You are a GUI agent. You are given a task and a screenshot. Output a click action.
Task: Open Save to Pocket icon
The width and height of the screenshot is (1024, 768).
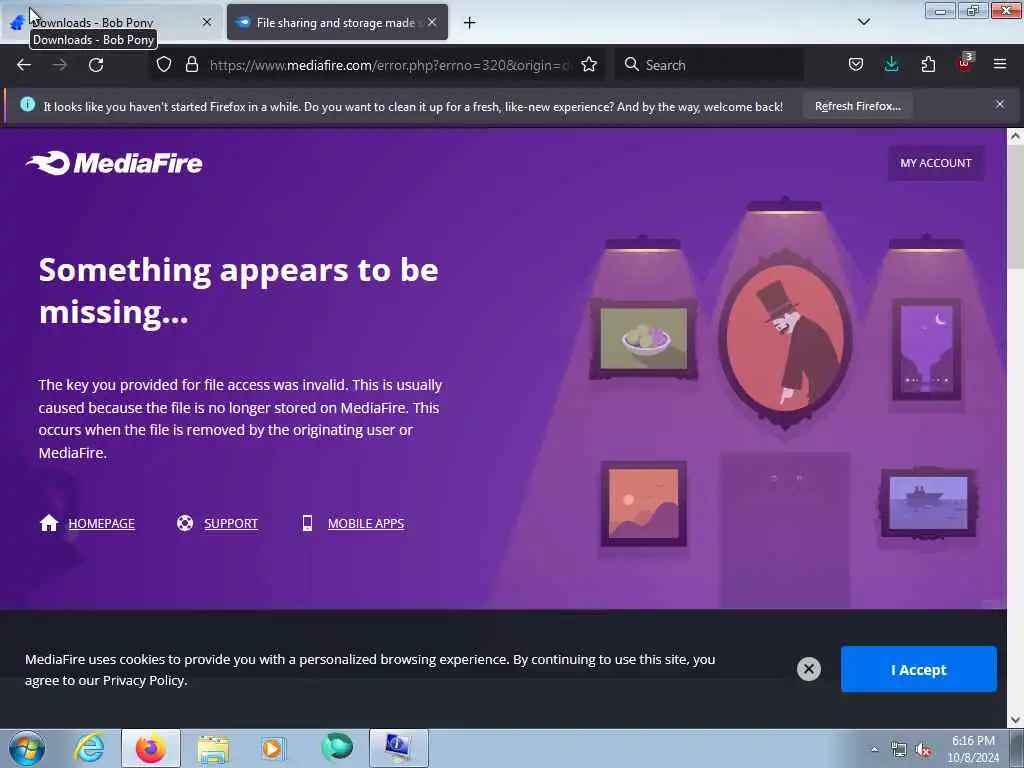coord(856,65)
